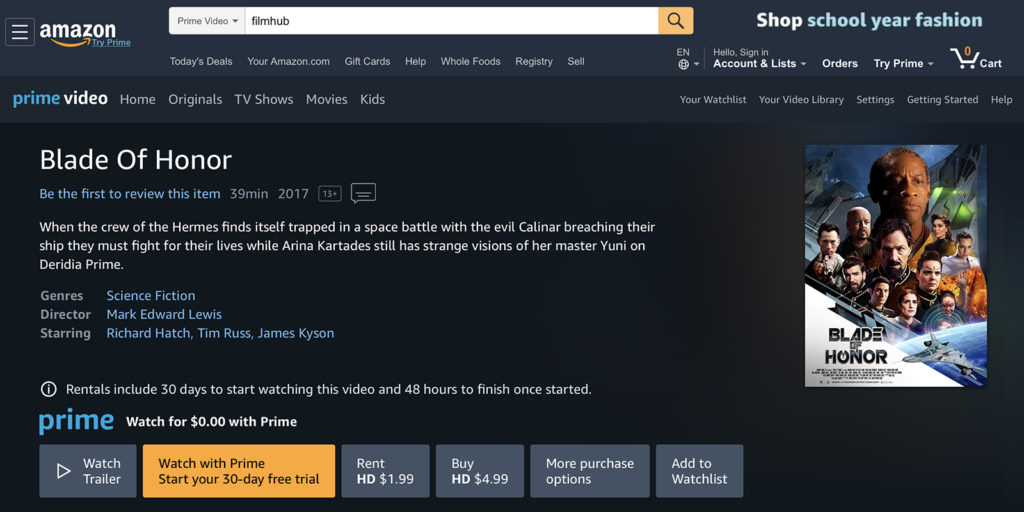Open Prime Video Settings
This screenshot has height=512, width=1024.
(x=875, y=100)
